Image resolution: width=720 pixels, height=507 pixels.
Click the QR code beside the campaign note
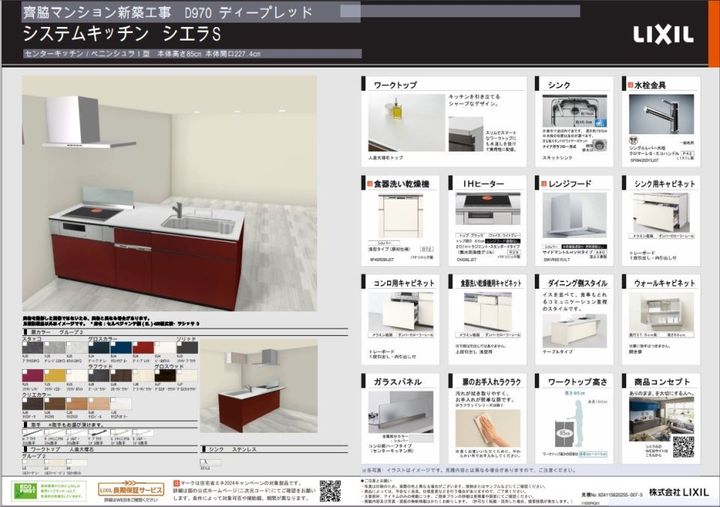click(330, 490)
